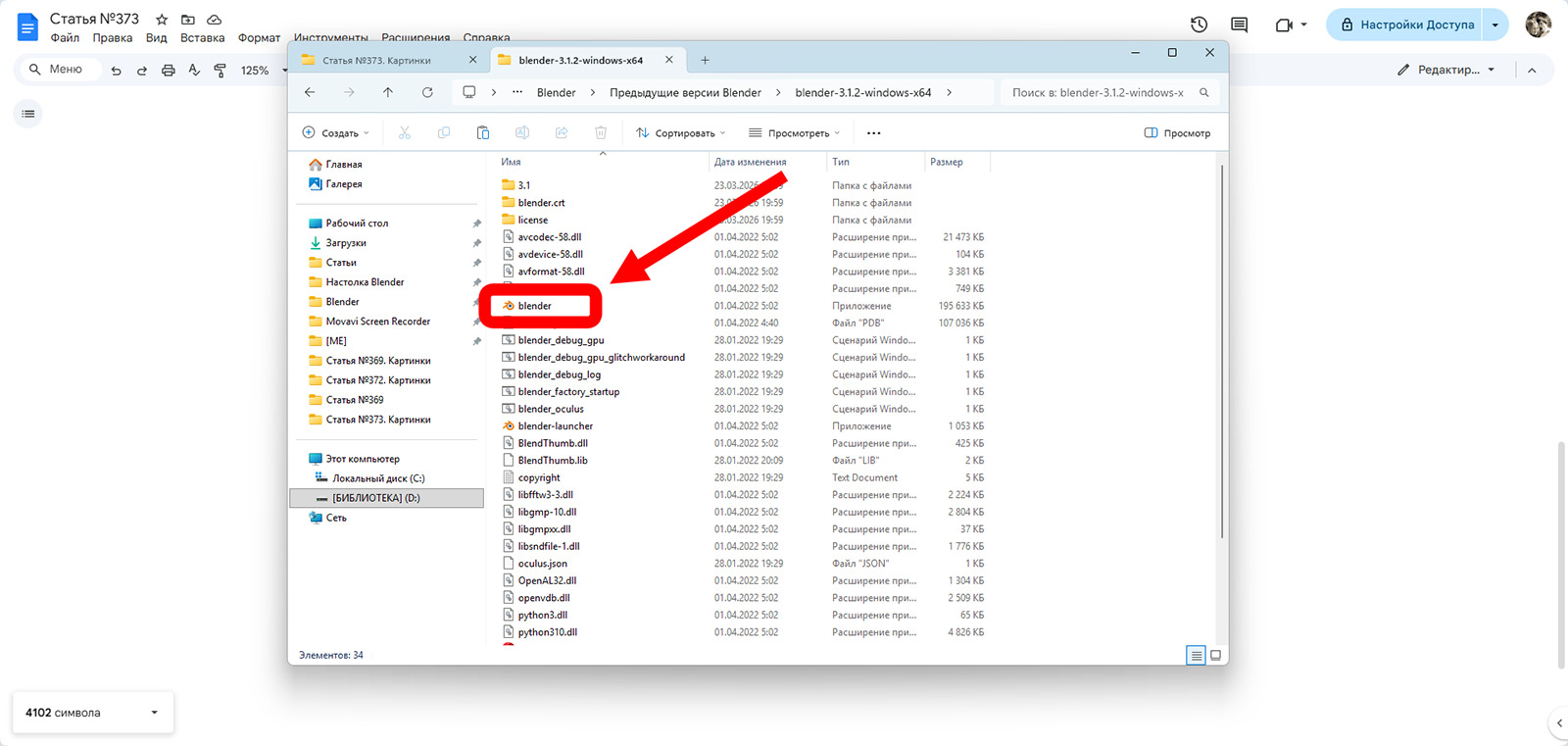Switch to large thumbnails view icon
Viewport: 1568px width, 746px height.
(x=1216, y=655)
